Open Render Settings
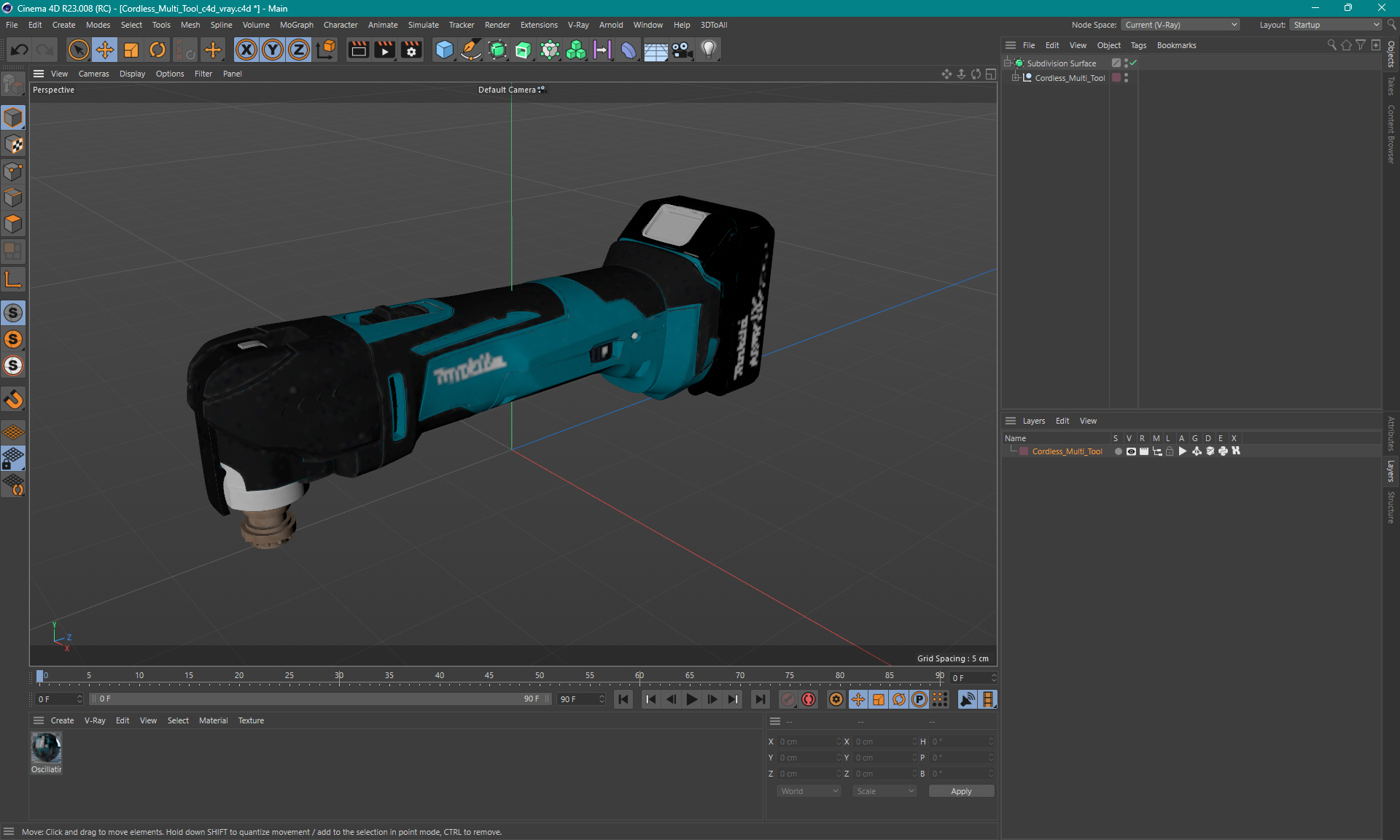Image resolution: width=1400 pixels, height=840 pixels. click(x=411, y=50)
